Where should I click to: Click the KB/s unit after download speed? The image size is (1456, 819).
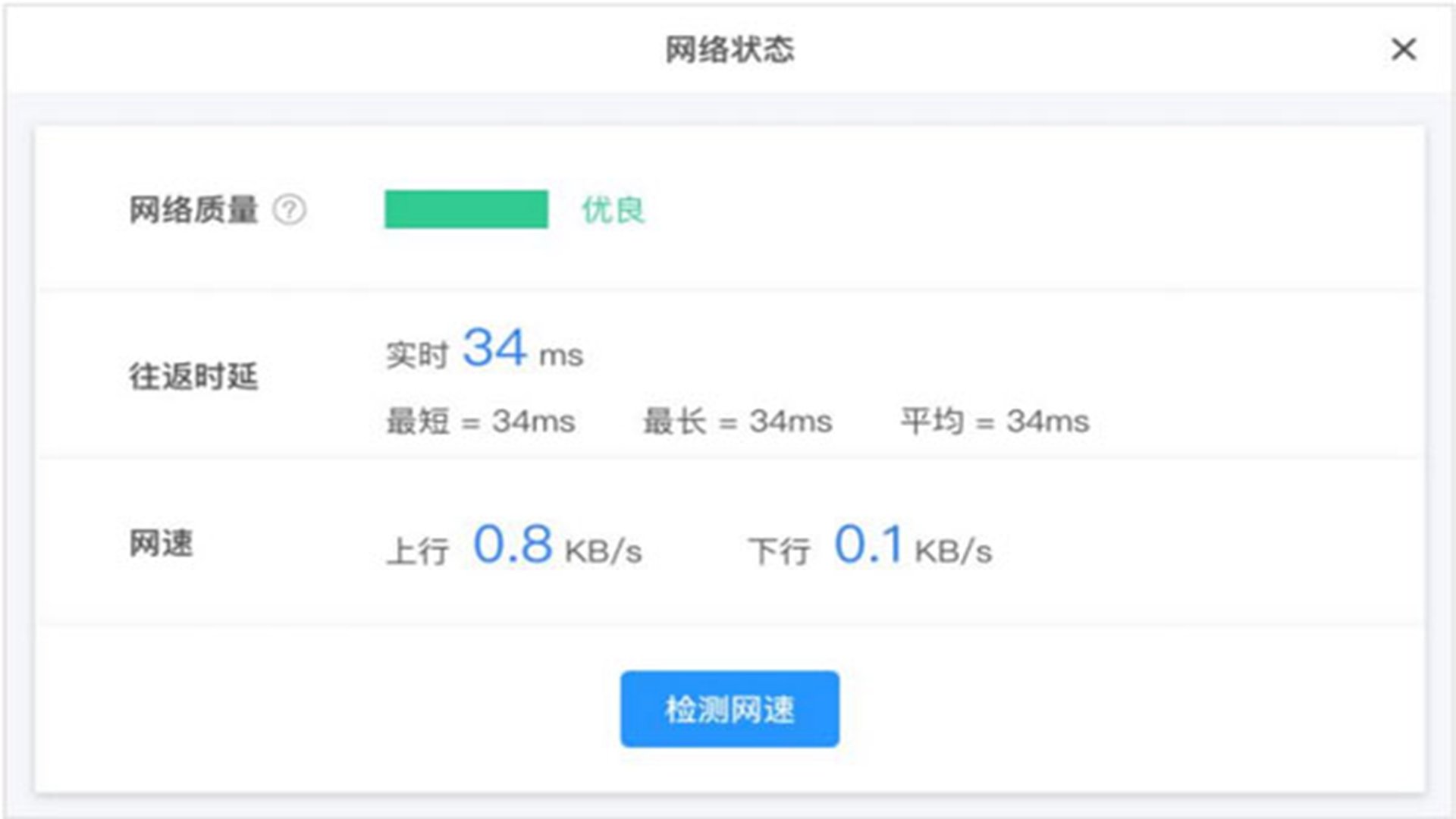953,551
